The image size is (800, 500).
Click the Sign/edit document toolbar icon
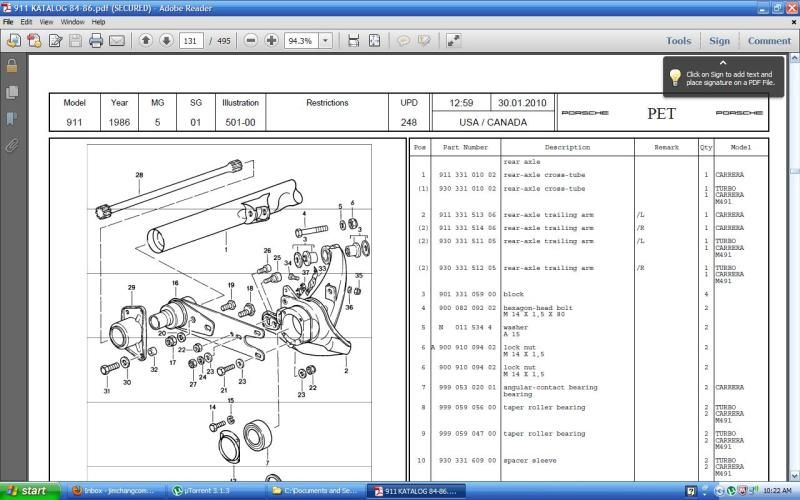tap(55, 40)
